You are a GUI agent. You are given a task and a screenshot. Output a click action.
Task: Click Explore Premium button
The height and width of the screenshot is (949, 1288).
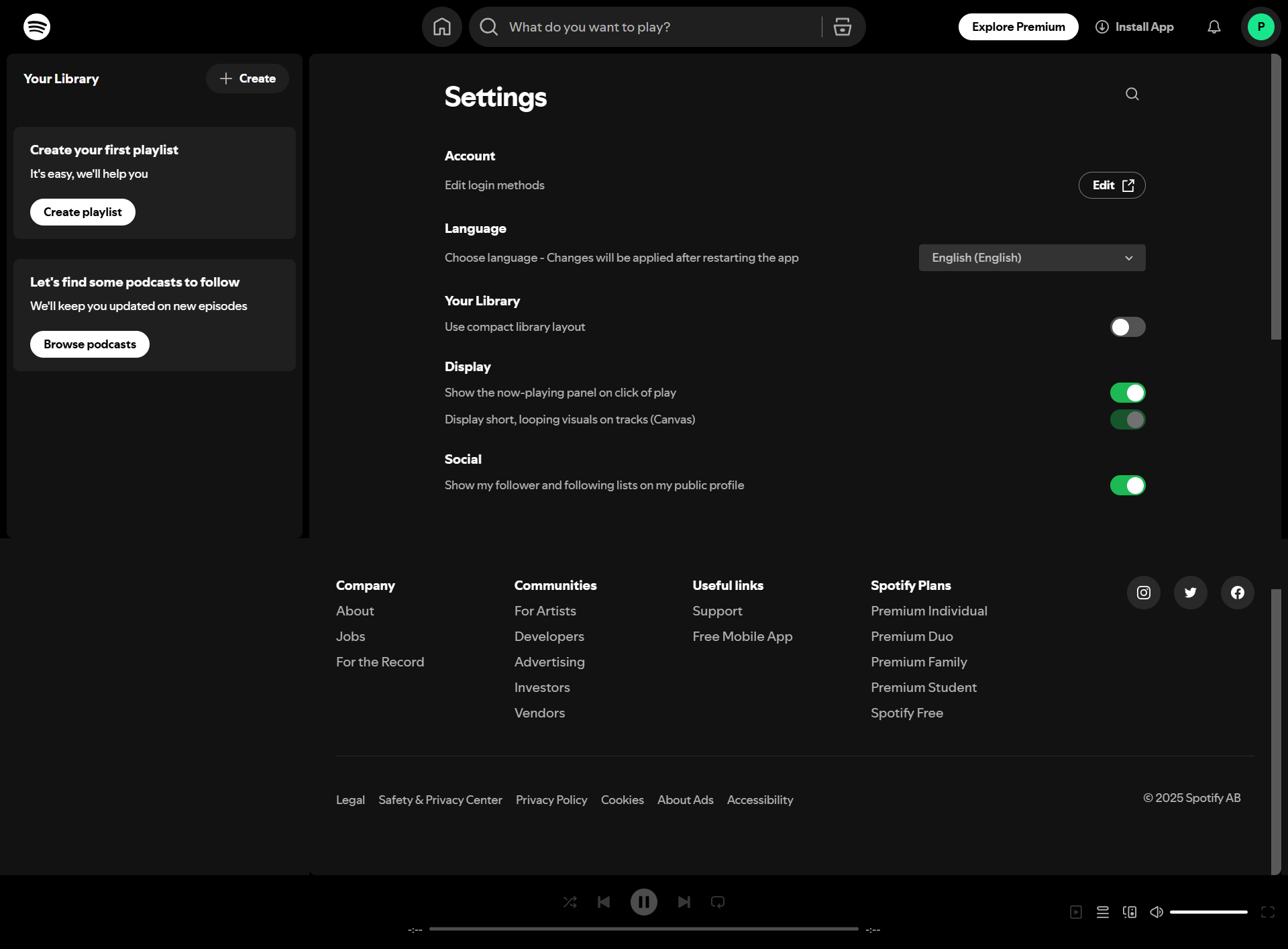pos(1018,27)
